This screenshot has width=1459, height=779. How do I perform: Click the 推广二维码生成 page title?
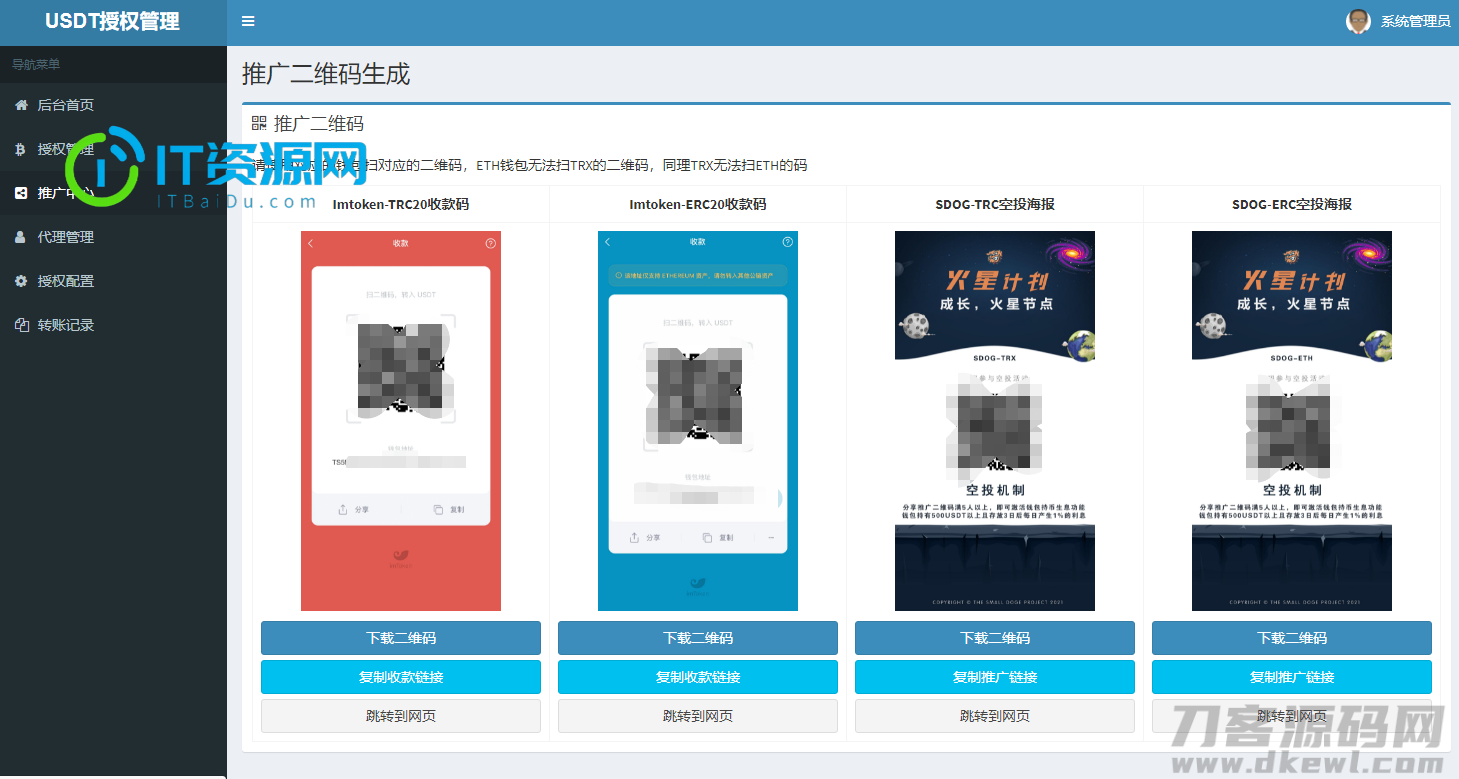pos(326,74)
